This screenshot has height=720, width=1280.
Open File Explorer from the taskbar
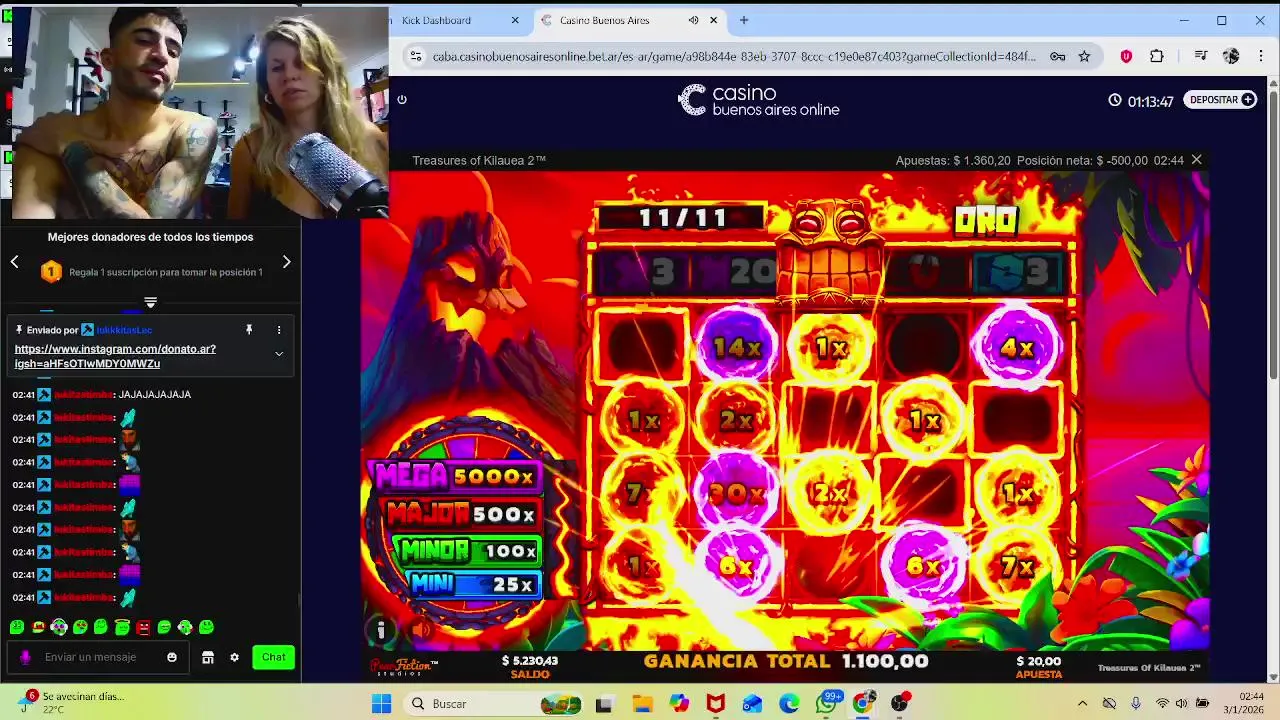click(641, 704)
